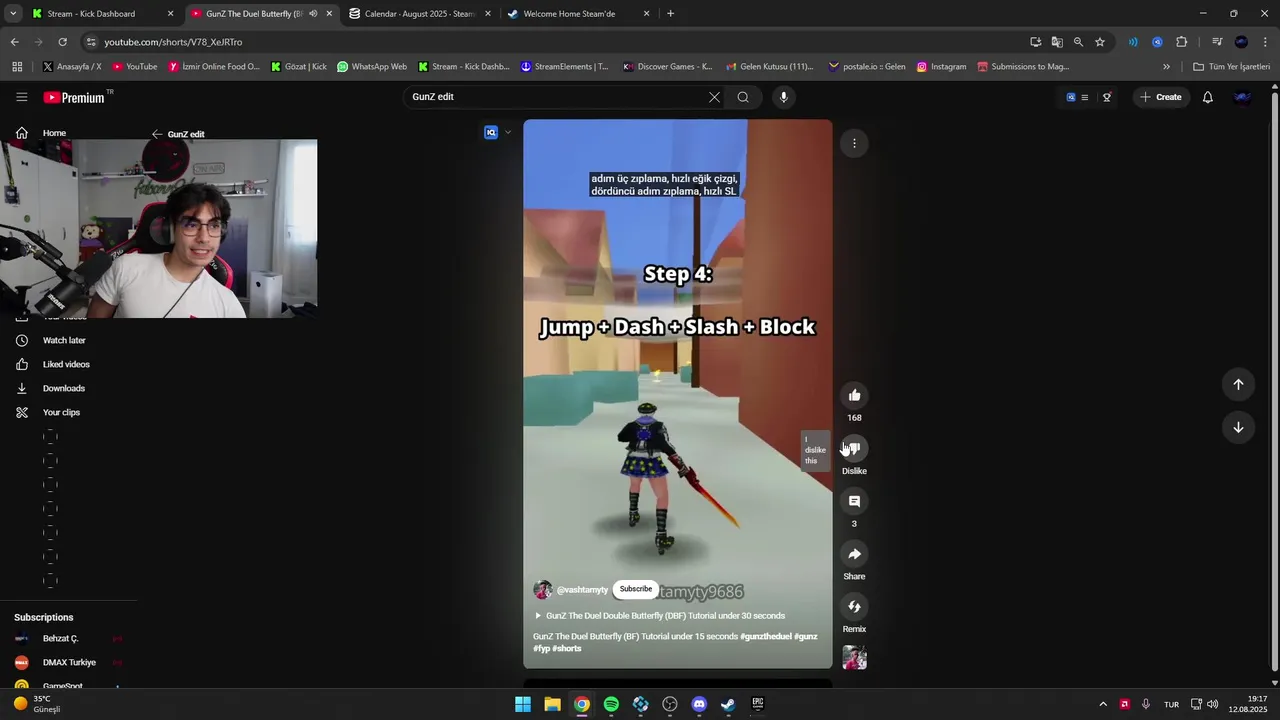Show more bookmarks with double chevron
1280x720 pixels.
click(x=1166, y=67)
